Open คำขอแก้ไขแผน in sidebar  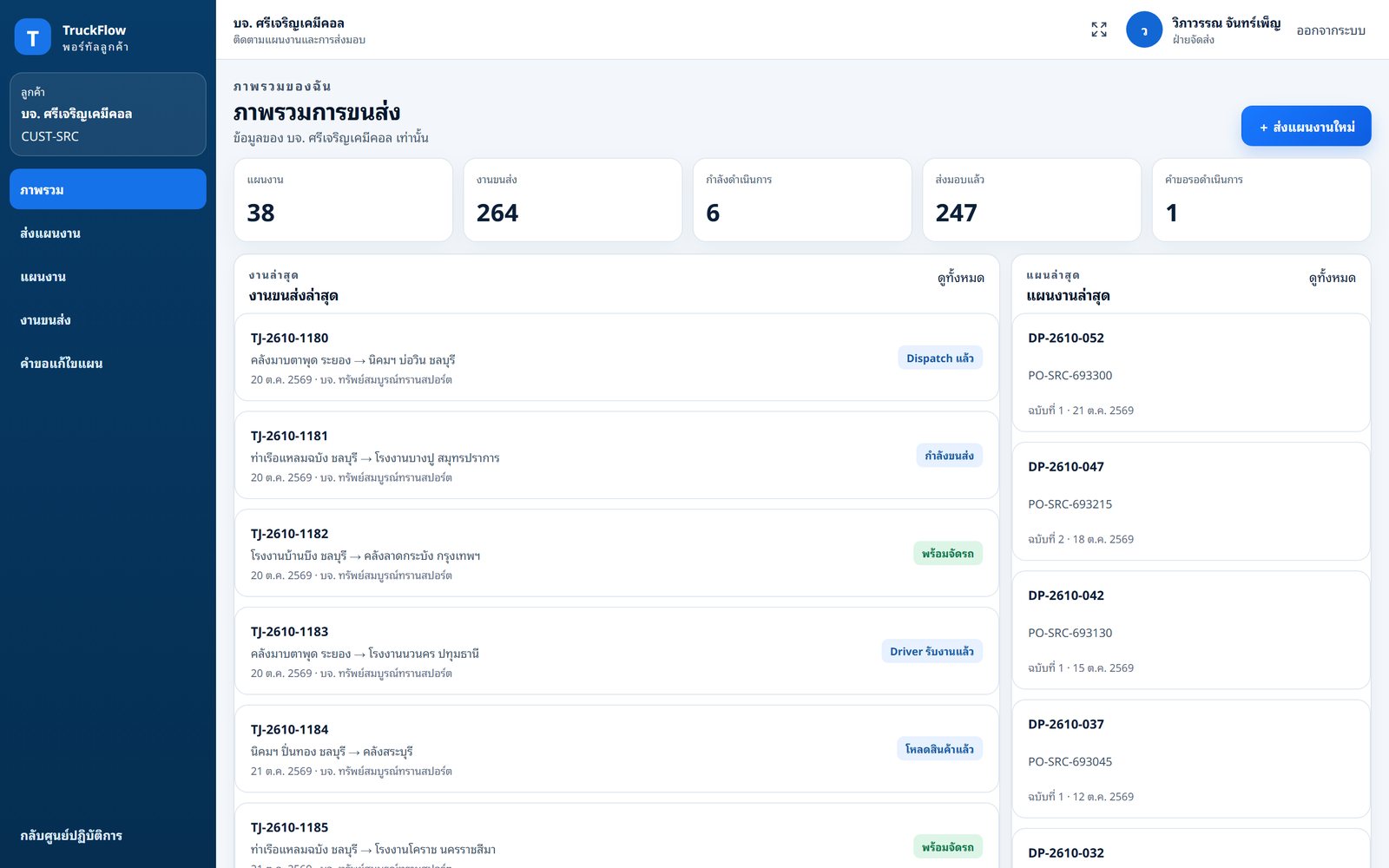click(108, 363)
